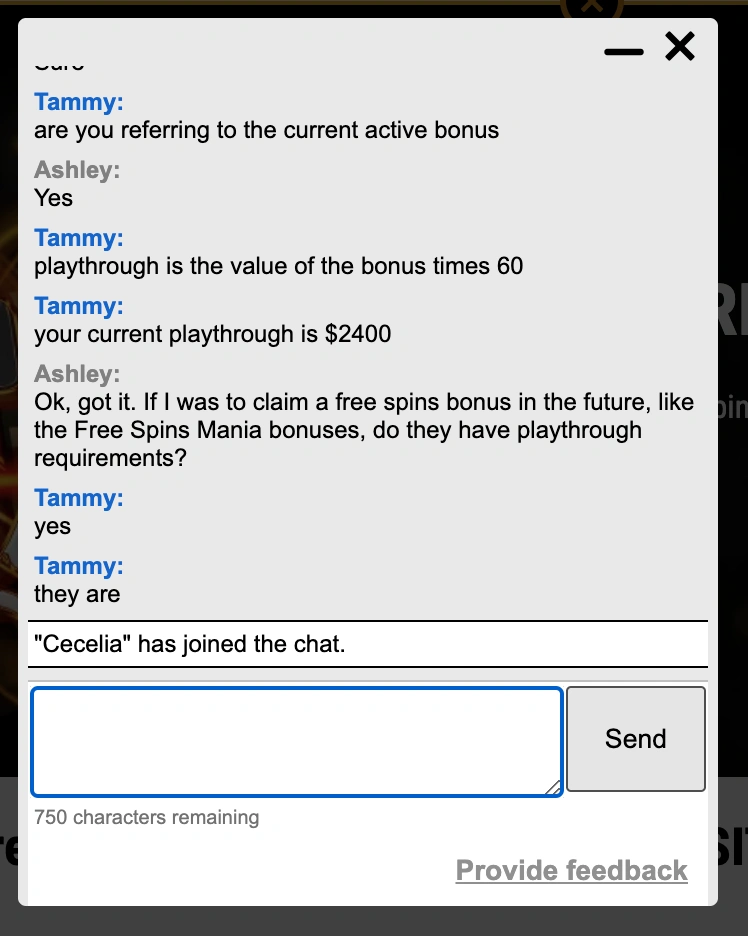Click the "Cecelia has joined the chat" notice
The width and height of the screenshot is (748, 936).
pyautogui.click(x=189, y=644)
